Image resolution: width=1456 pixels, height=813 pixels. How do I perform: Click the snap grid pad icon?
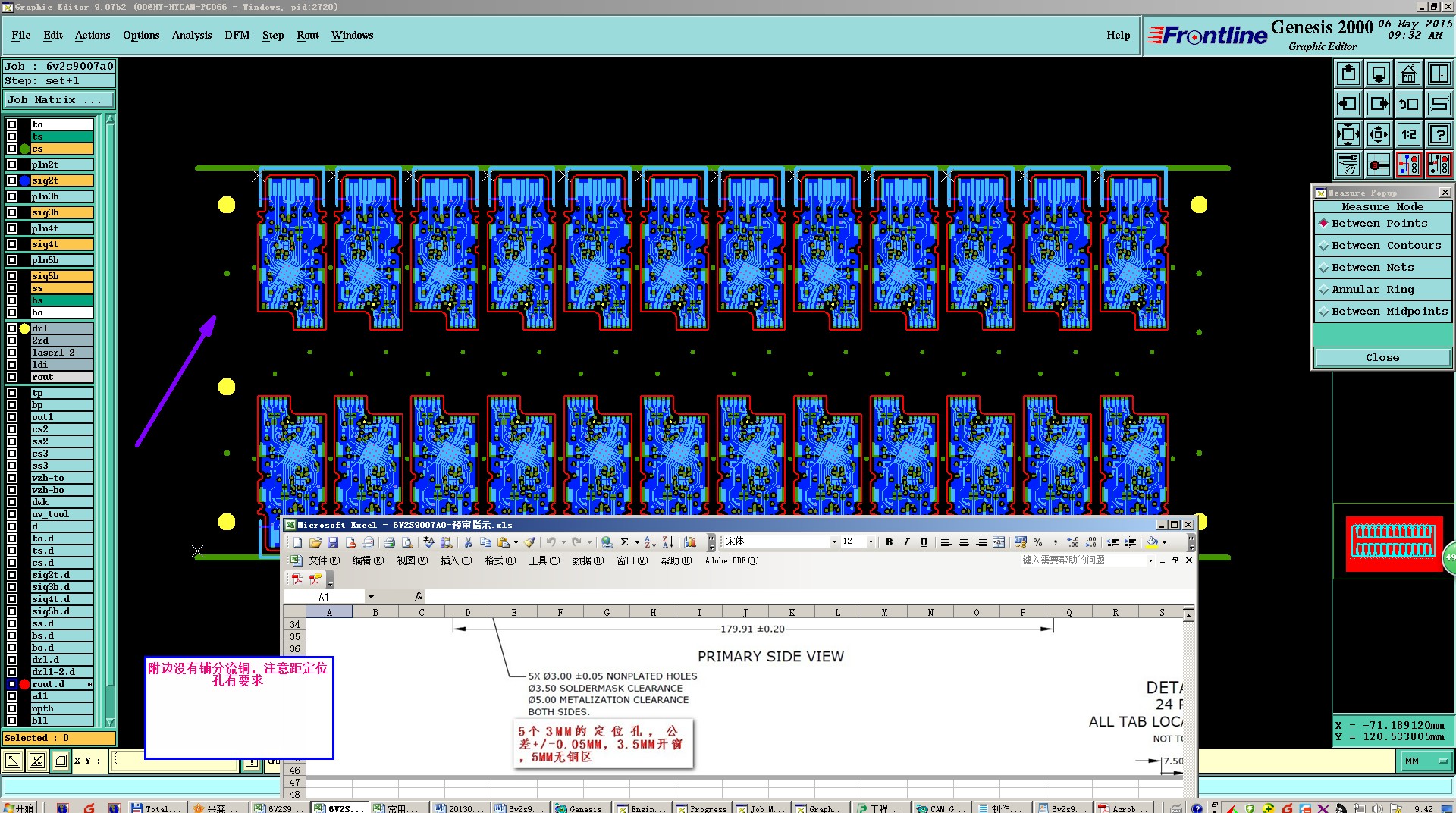(x=1379, y=165)
